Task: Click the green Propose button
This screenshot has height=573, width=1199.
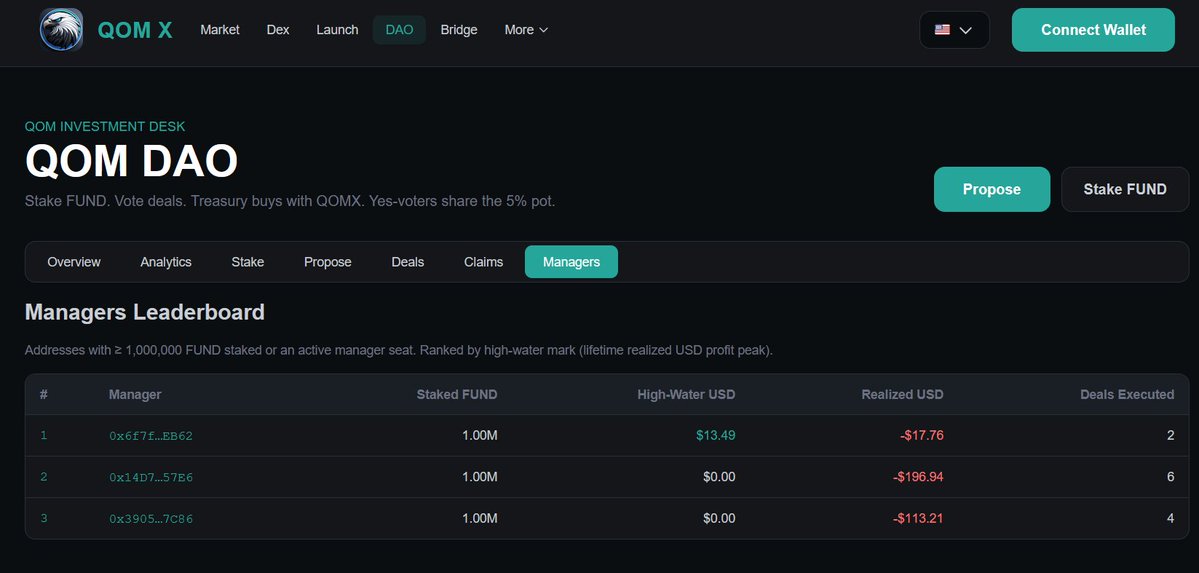Action: coord(992,189)
